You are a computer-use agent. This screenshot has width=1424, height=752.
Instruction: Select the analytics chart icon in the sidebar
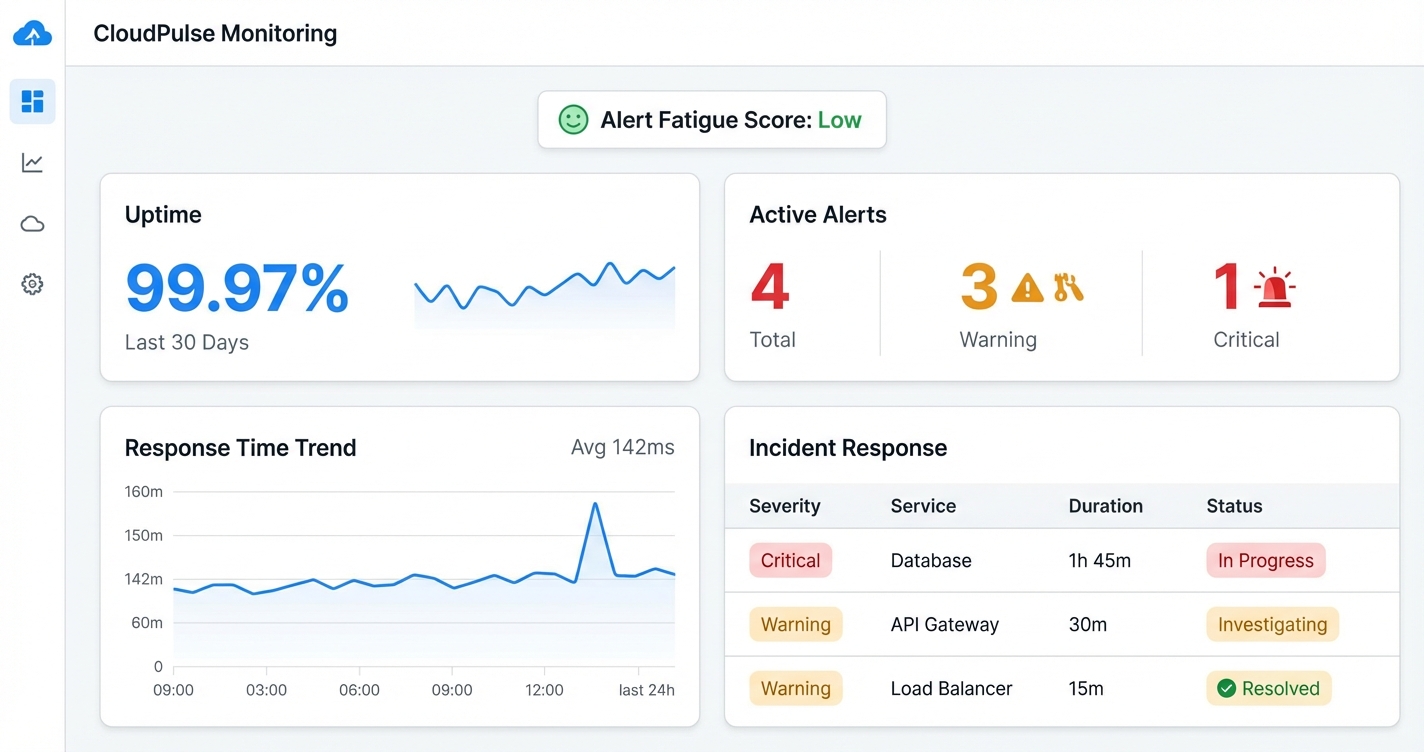click(x=32, y=162)
